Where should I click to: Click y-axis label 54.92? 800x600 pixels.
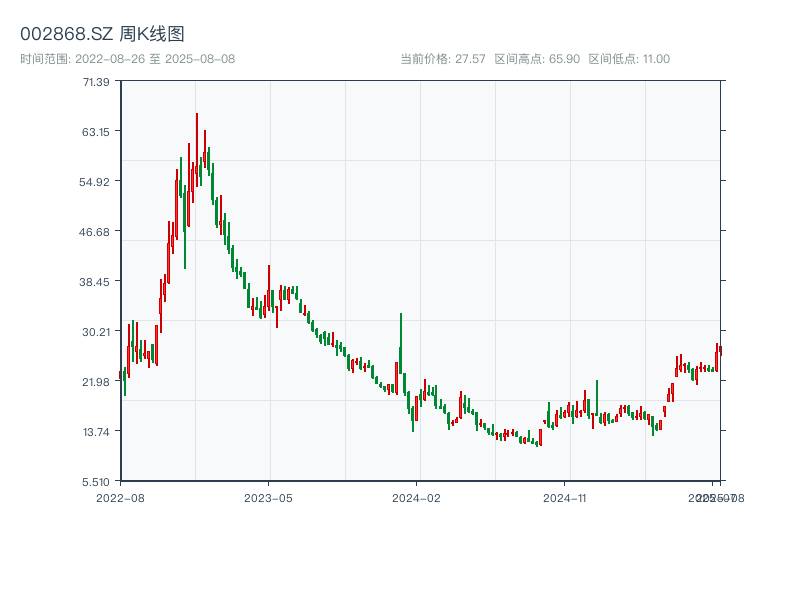click(94, 182)
